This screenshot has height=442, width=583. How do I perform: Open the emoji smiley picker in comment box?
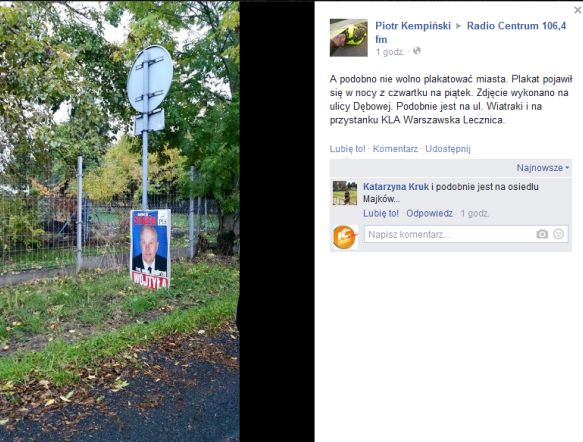pyautogui.click(x=558, y=234)
